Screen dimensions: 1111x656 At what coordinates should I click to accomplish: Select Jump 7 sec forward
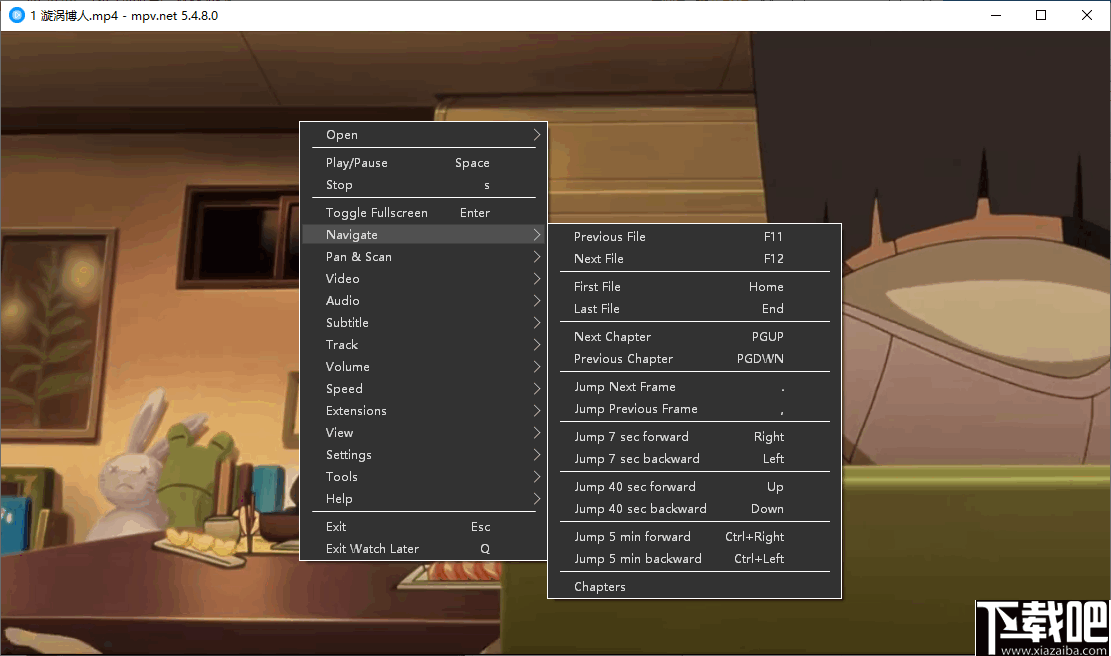click(631, 437)
